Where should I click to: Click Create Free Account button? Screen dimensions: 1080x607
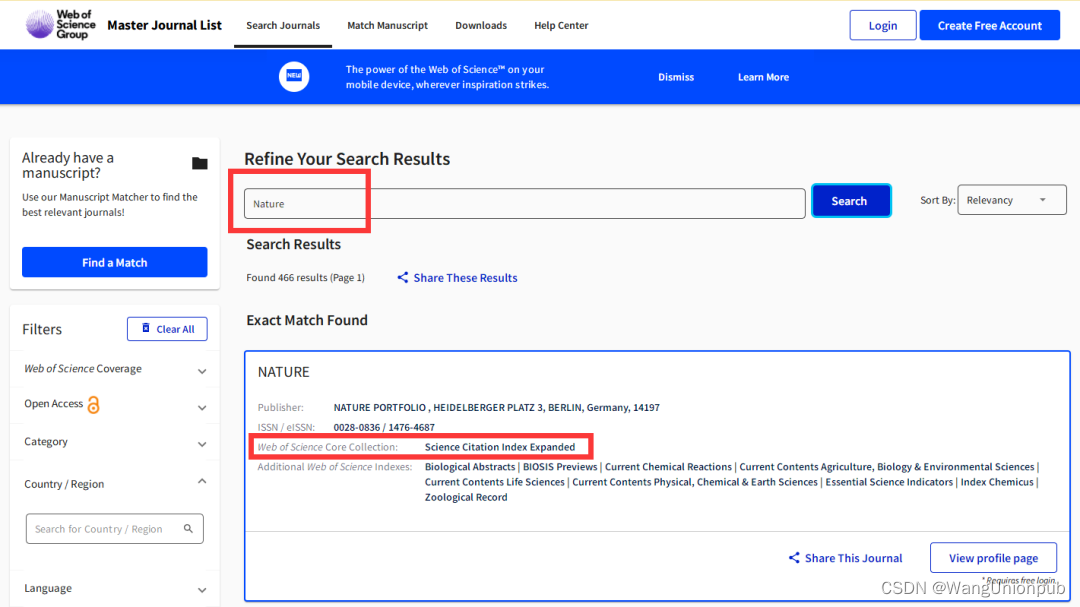(990, 25)
